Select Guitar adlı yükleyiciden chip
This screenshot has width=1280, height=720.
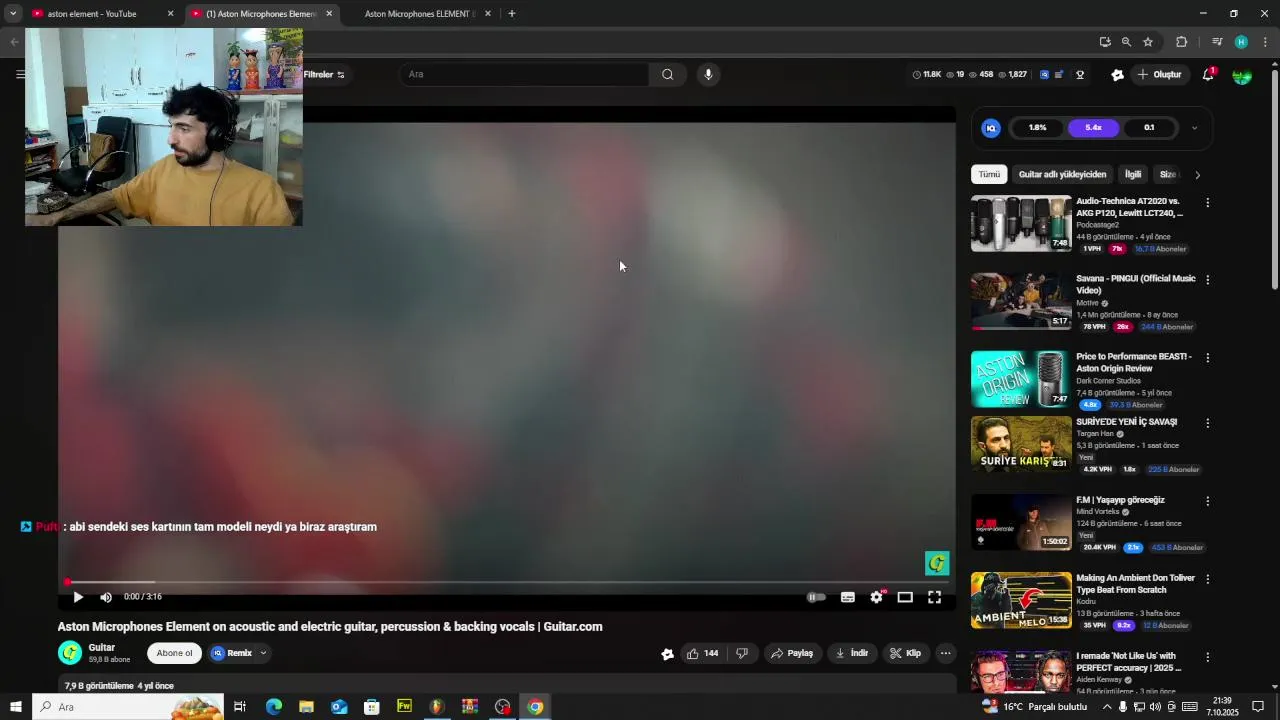(1062, 174)
